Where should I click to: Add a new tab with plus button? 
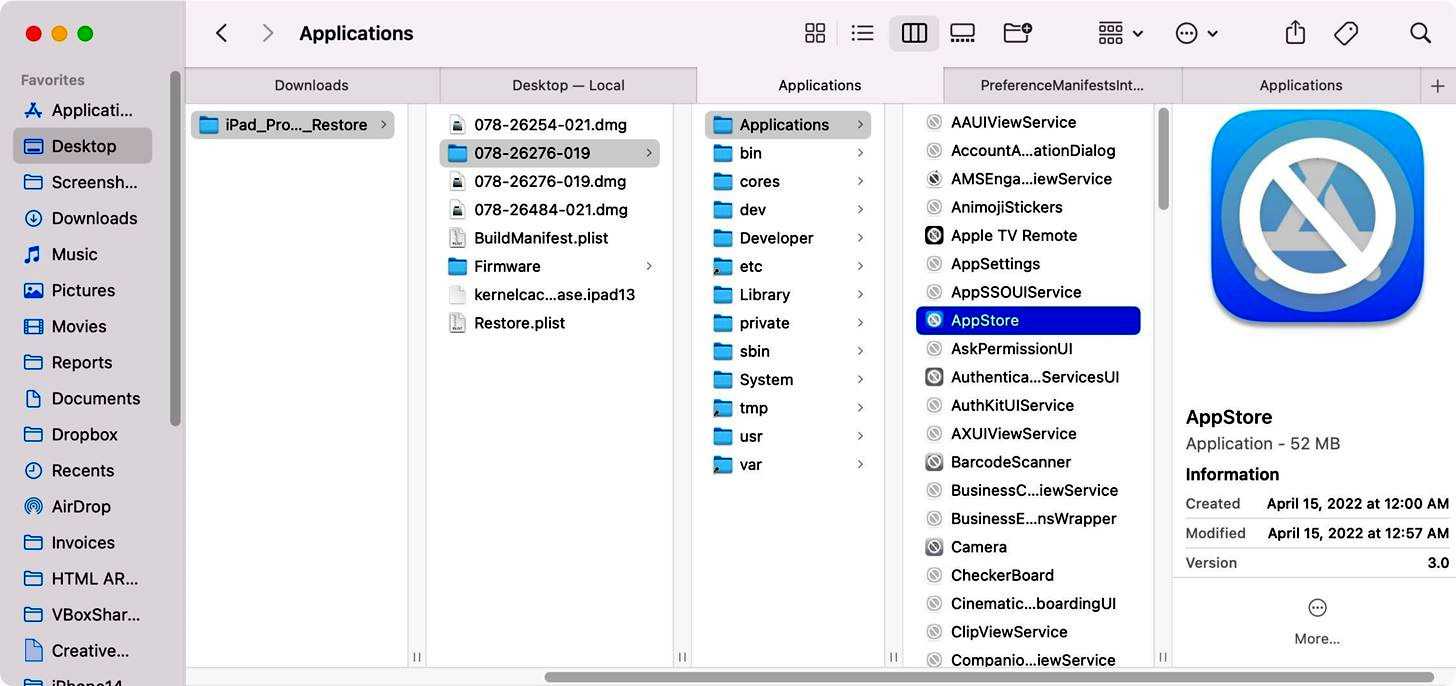click(1437, 86)
